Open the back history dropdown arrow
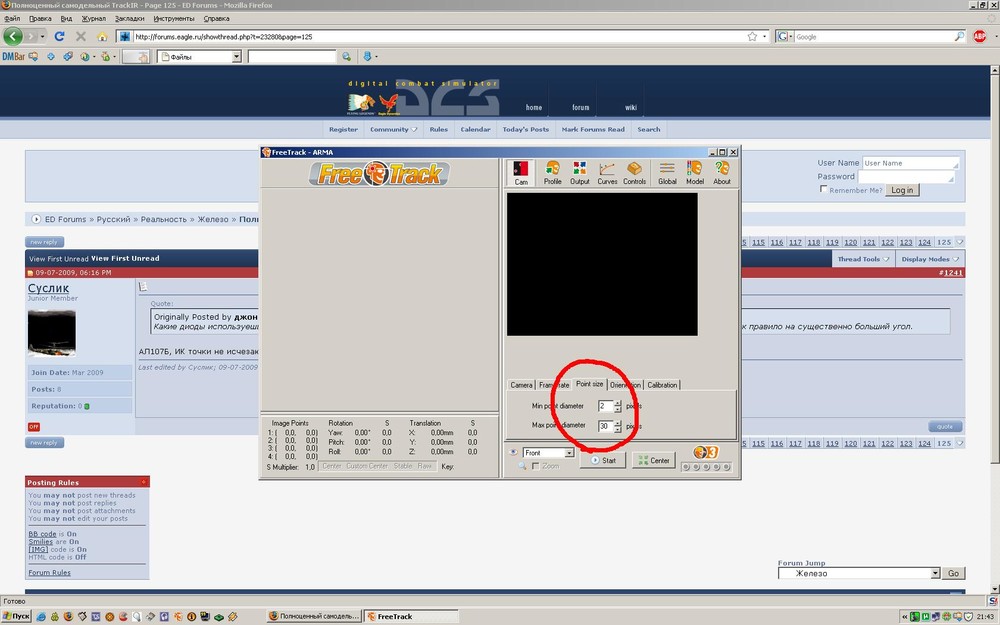1000x625 pixels. [42, 36]
